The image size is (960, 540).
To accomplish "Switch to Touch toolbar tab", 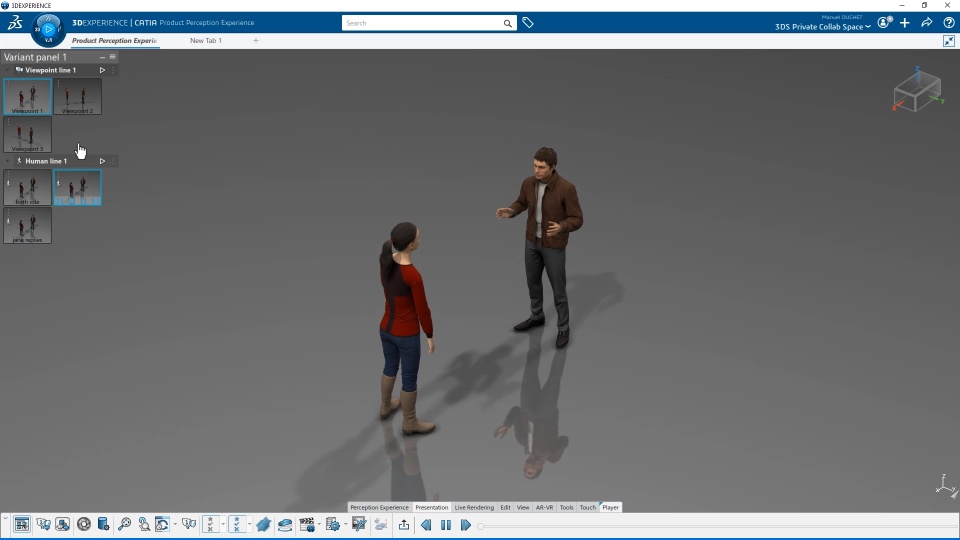I will pyautogui.click(x=588, y=508).
